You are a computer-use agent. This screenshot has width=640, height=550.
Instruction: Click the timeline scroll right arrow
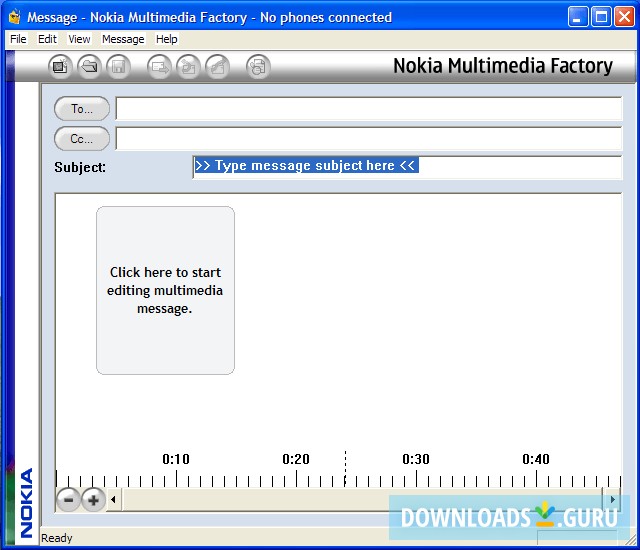612,499
